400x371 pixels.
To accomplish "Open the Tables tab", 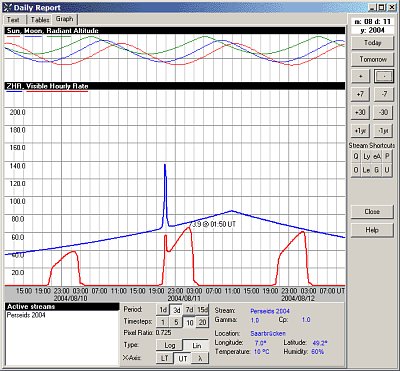I will point(40,20).
